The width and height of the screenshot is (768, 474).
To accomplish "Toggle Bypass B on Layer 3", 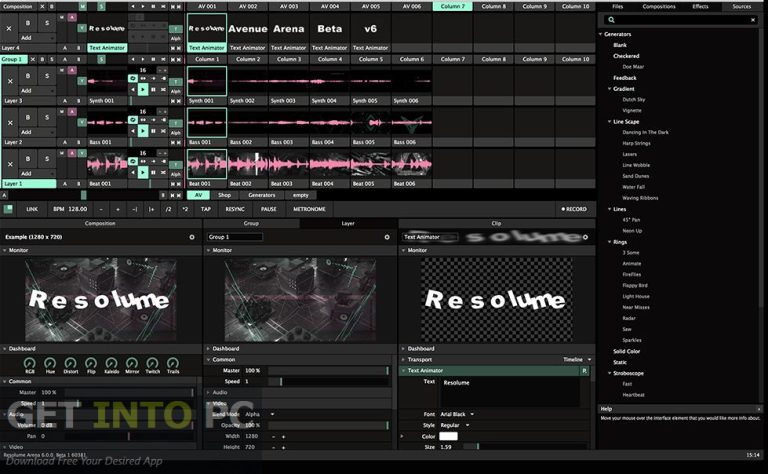I will click(28, 76).
